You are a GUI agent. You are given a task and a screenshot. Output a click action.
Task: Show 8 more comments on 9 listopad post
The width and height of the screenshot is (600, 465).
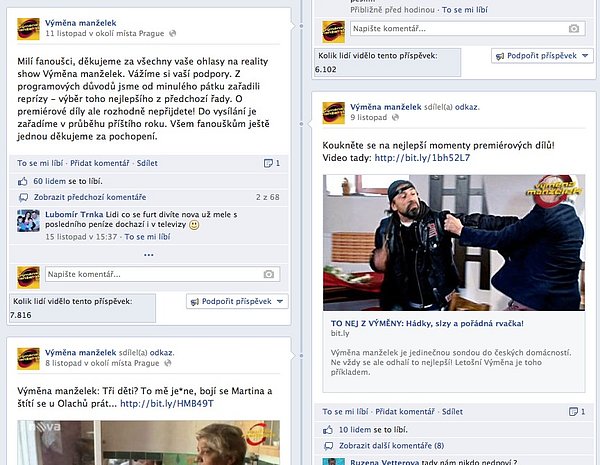click(391, 445)
